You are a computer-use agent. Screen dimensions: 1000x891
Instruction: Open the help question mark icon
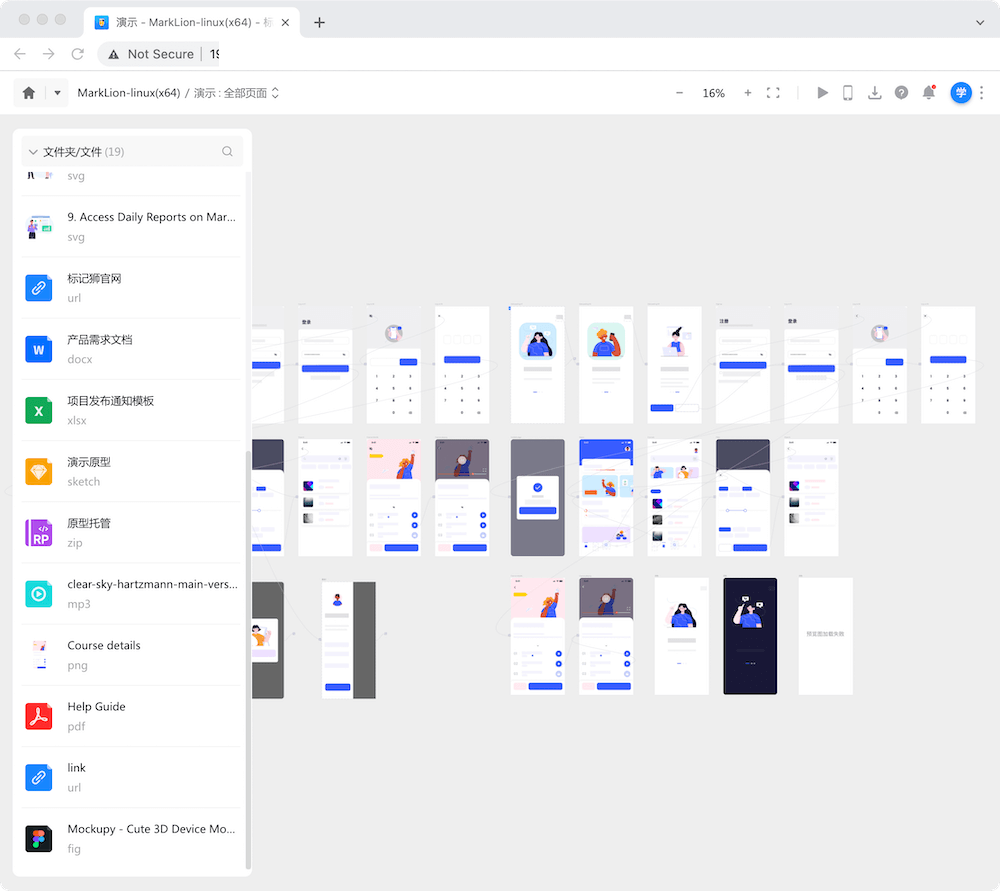pos(901,93)
